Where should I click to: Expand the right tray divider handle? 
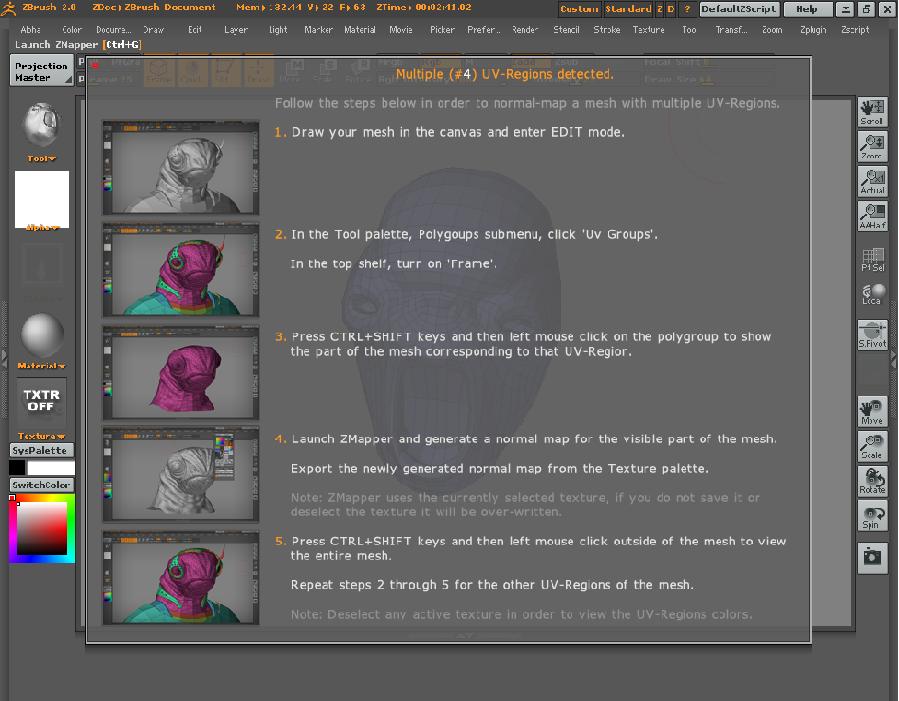pyautogui.click(x=894, y=358)
